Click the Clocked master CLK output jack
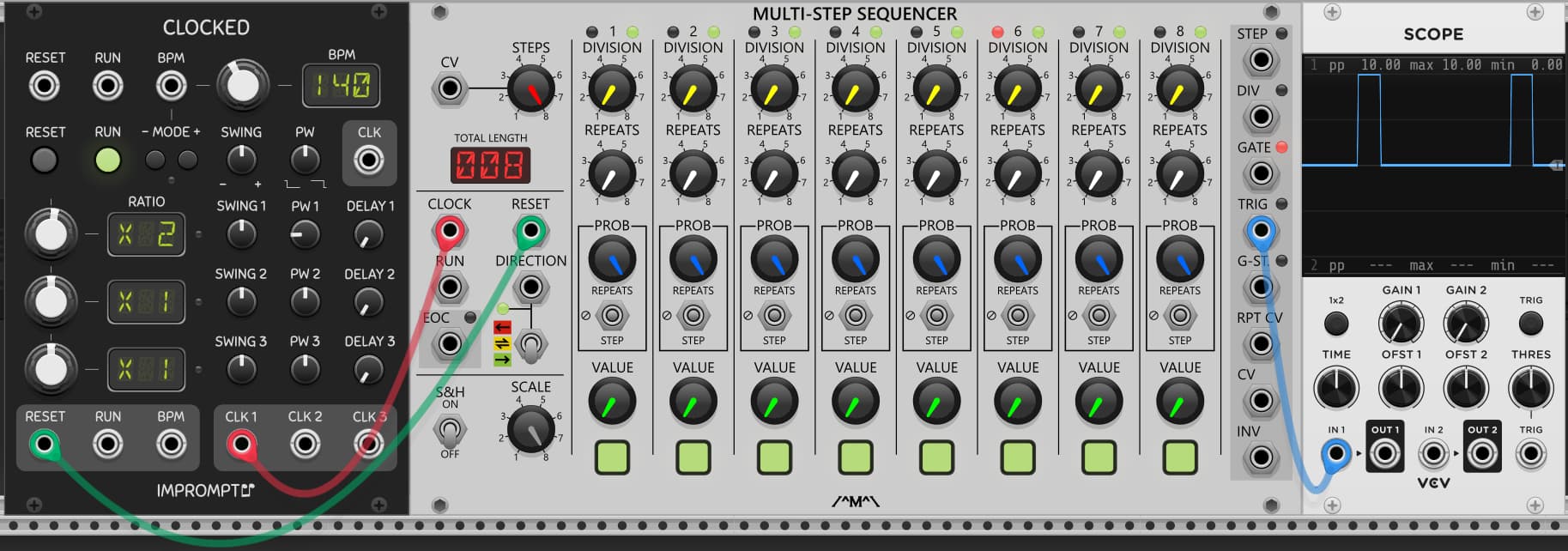This screenshot has height=551, width=1568. [369, 160]
